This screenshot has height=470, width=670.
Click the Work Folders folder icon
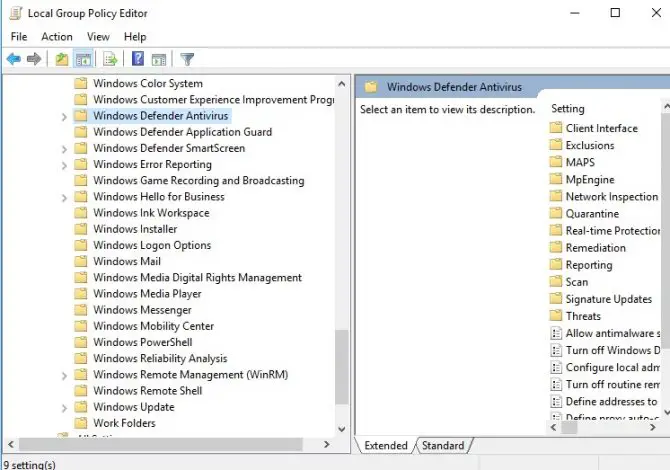pos(81,423)
